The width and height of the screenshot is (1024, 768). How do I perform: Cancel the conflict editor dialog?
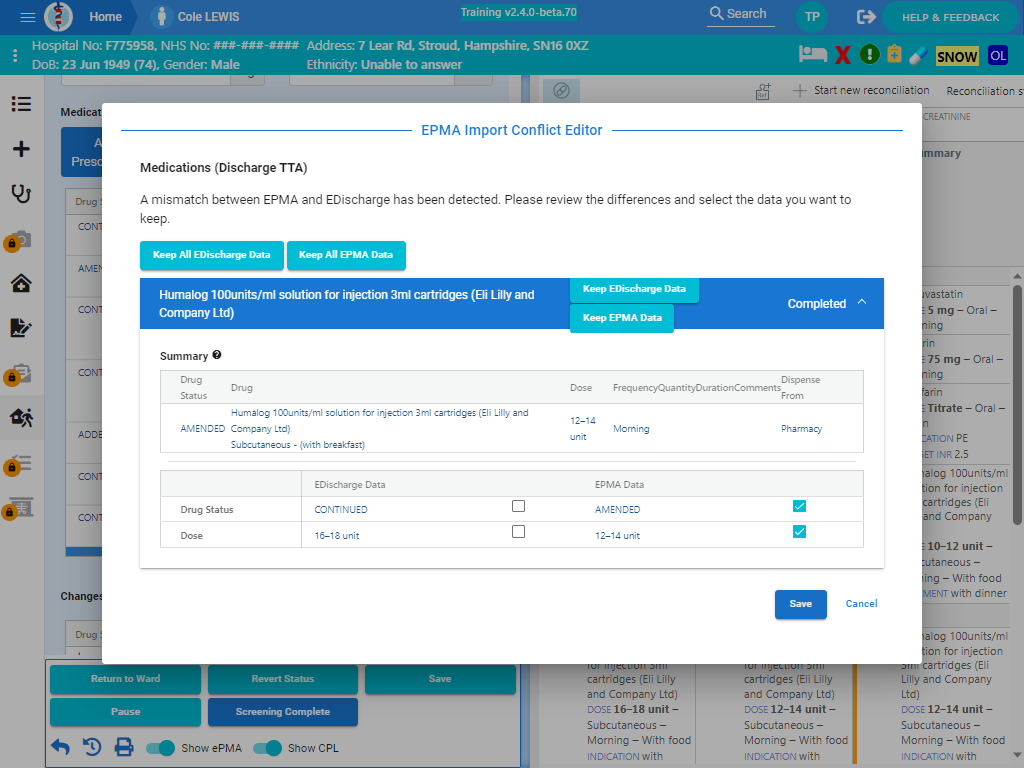(x=861, y=604)
